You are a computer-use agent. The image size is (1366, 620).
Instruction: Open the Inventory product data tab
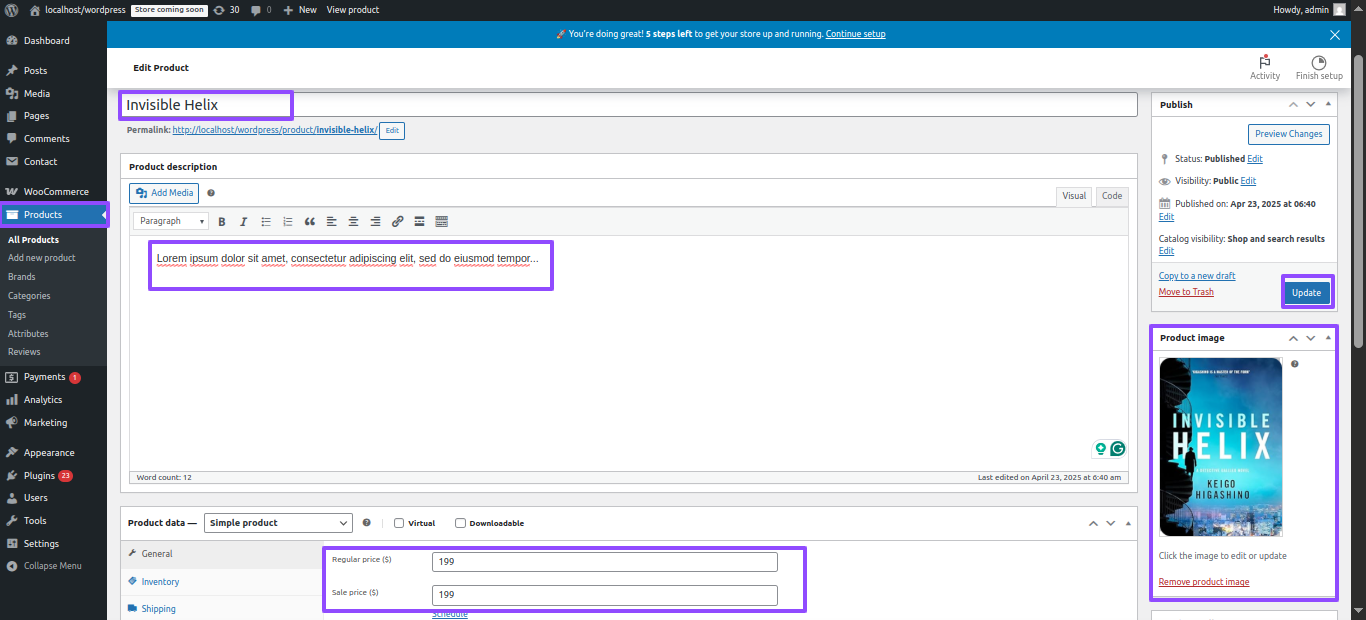click(x=160, y=581)
